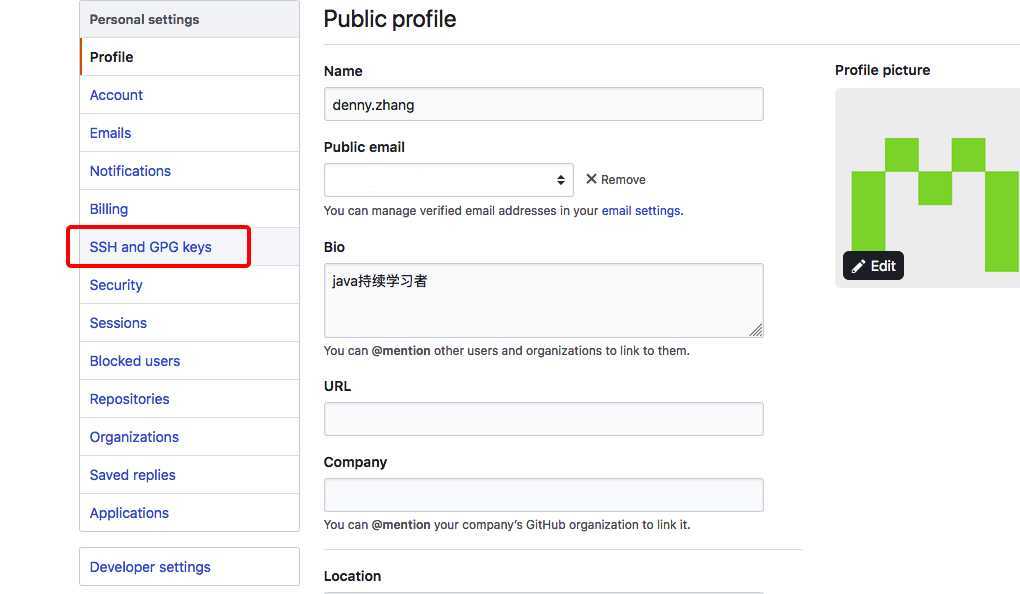Open the Saved replies page
The width and height of the screenshot is (1020, 594).
click(x=133, y=475)
